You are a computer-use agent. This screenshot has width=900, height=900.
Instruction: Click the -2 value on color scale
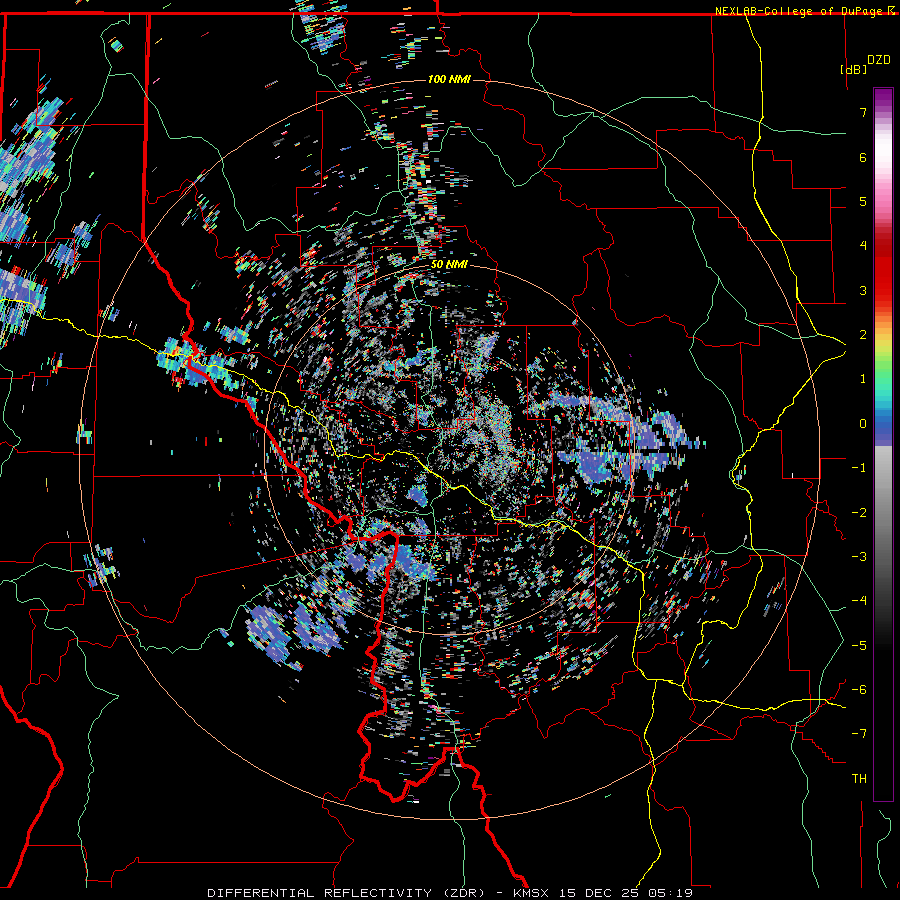click(x=859, y=513)
